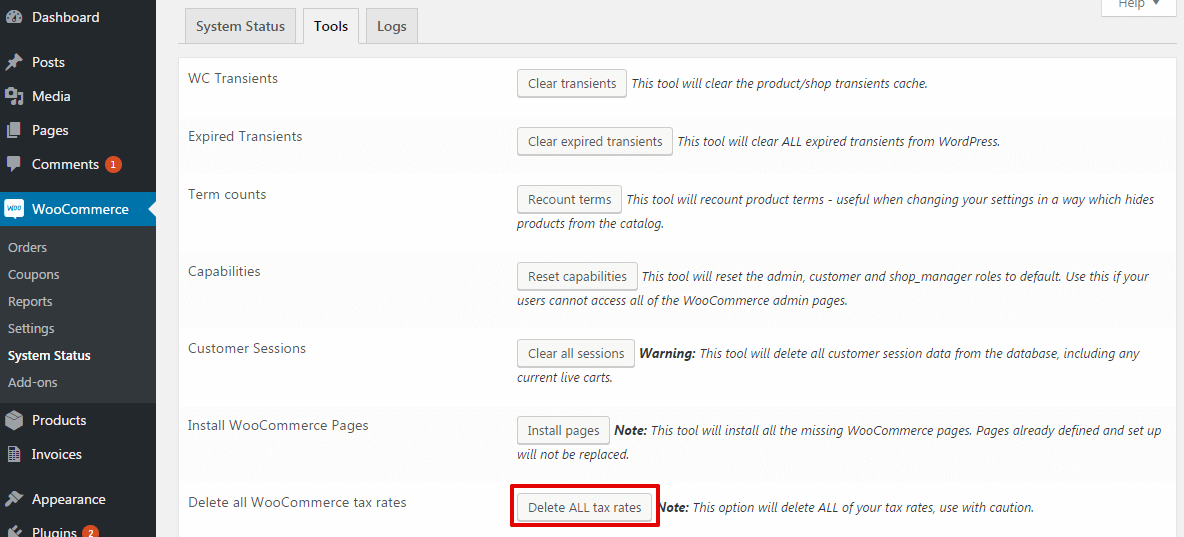Click the Clear expired transients button
Viewport: 1184px width, 537px height.
click(x=595, y=141)
